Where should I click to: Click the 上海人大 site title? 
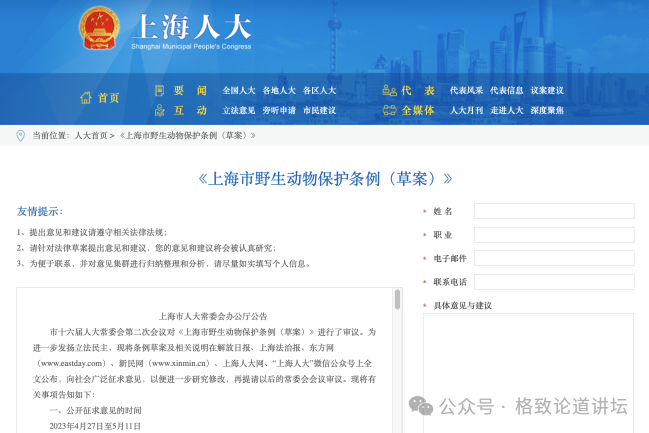(x=193, y=27)
